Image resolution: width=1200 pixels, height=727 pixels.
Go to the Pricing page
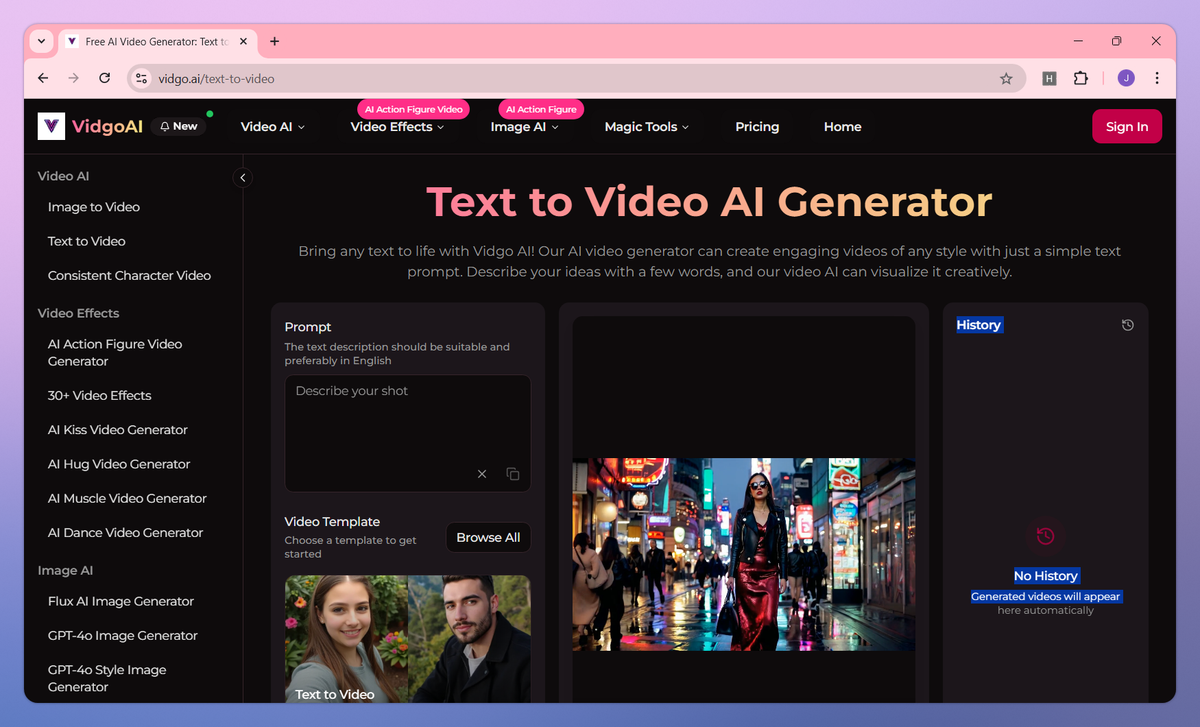click(x=757, y=127)
